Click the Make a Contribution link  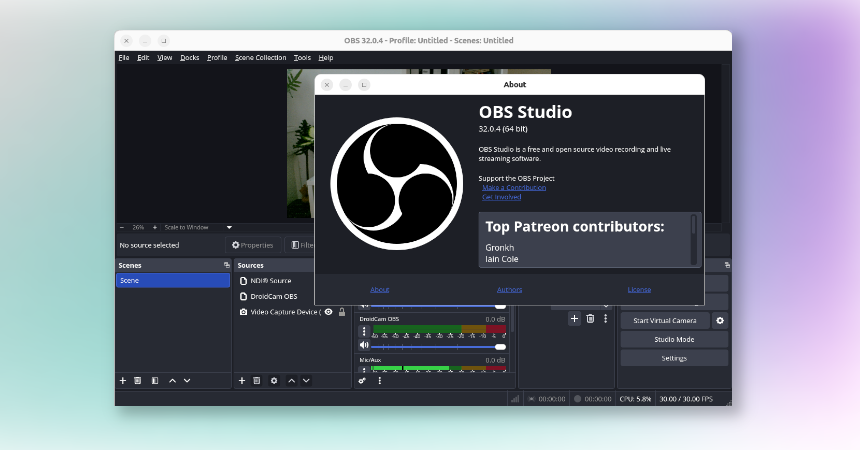click(x=514, y=187)
